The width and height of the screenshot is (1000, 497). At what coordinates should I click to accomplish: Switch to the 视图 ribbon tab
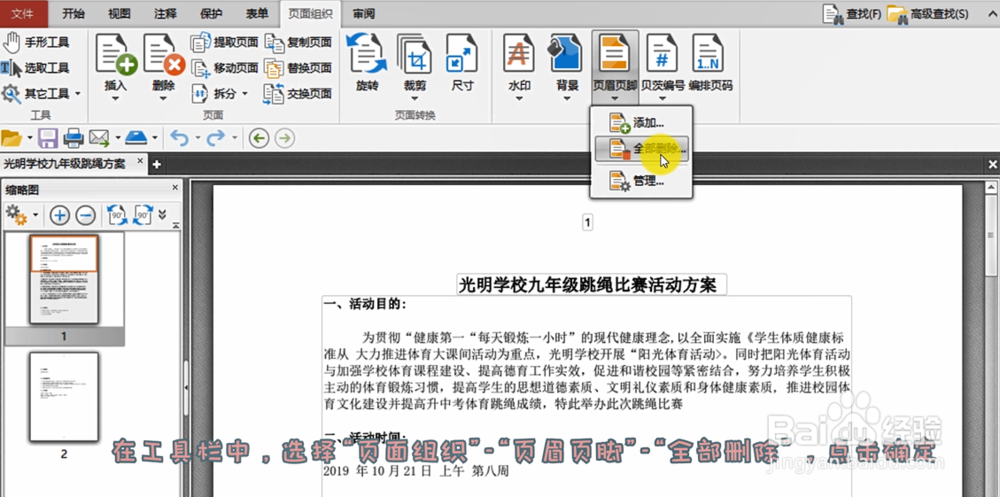[x=119, y=13]
